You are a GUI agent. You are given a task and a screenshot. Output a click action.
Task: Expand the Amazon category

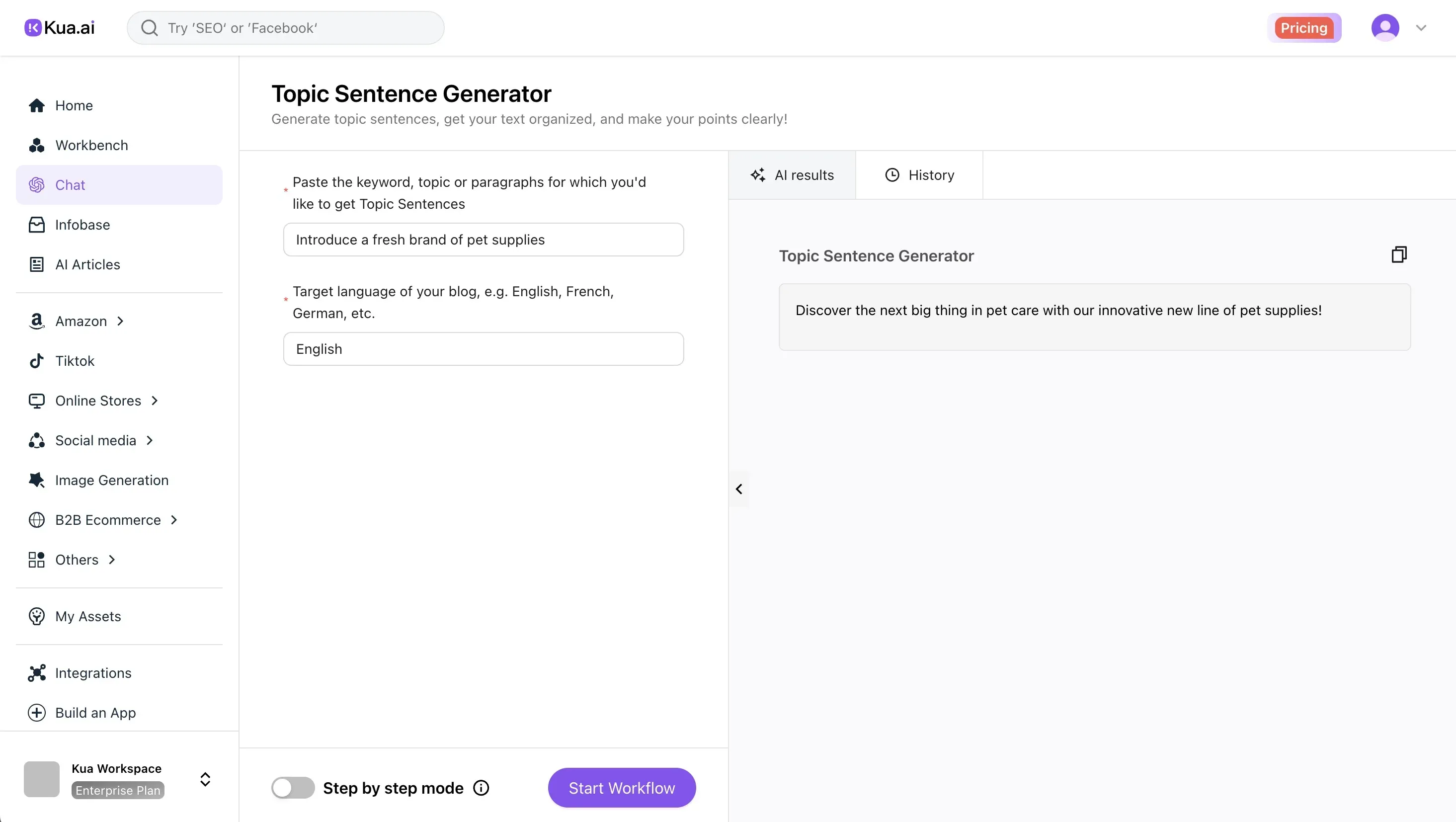[120, 321]
